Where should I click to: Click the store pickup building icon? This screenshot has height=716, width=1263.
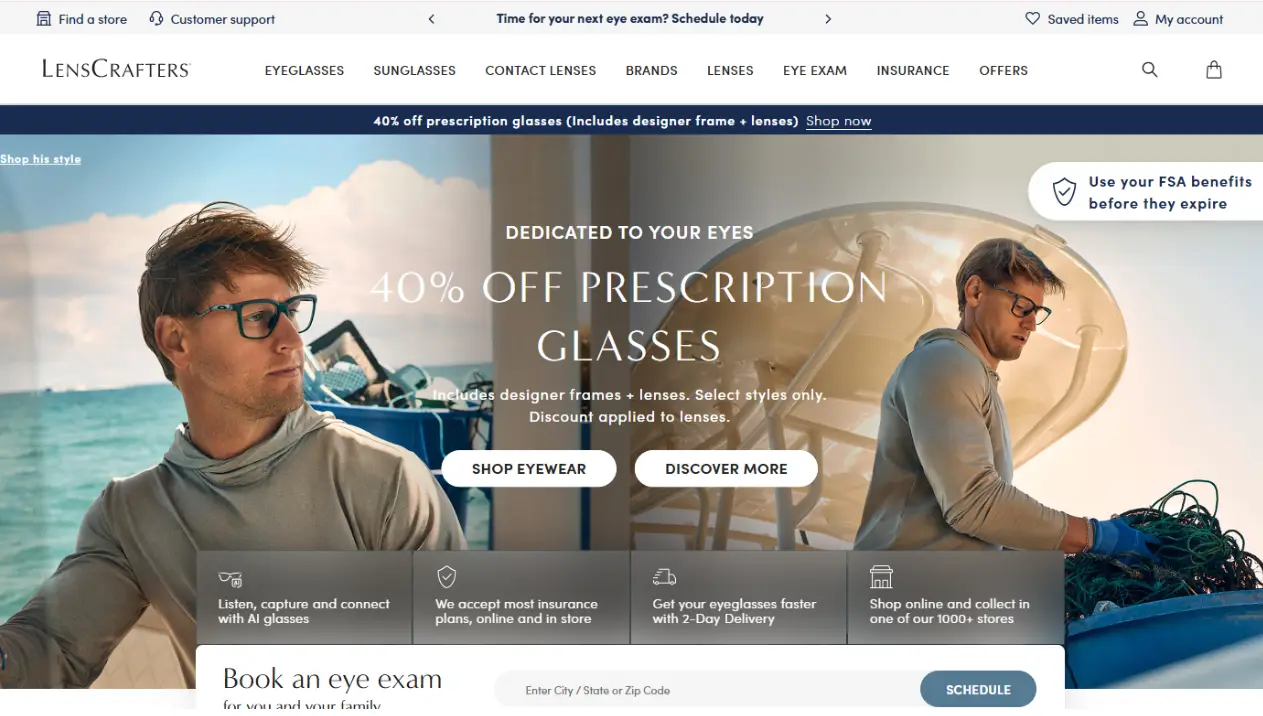881,577
